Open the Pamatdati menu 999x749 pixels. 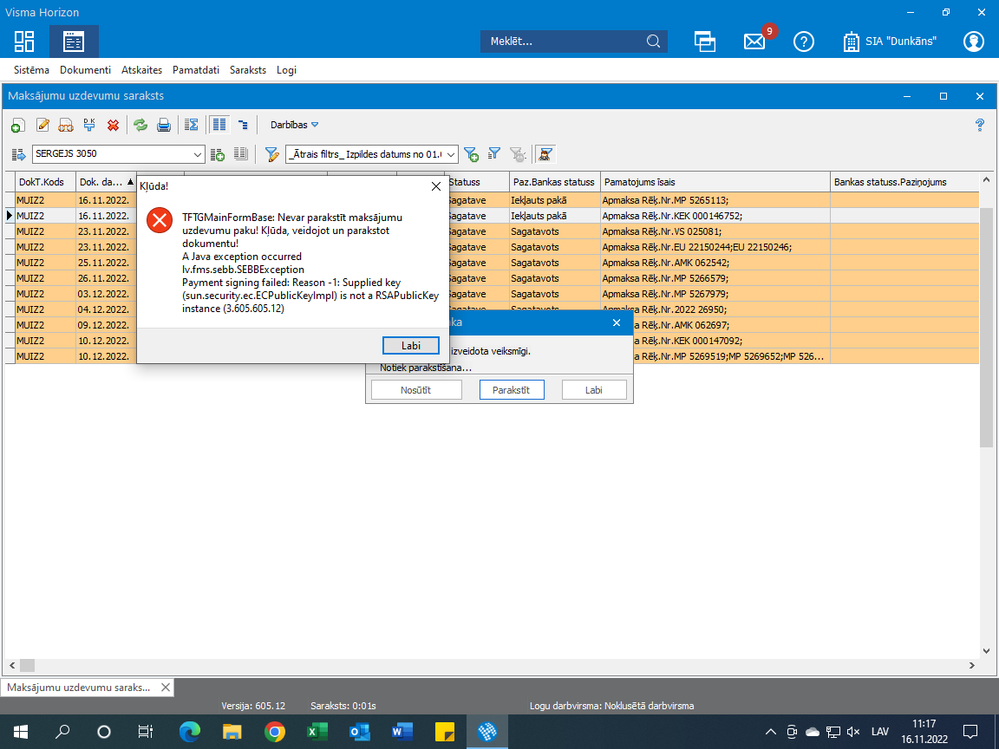(x=195, y=70)
